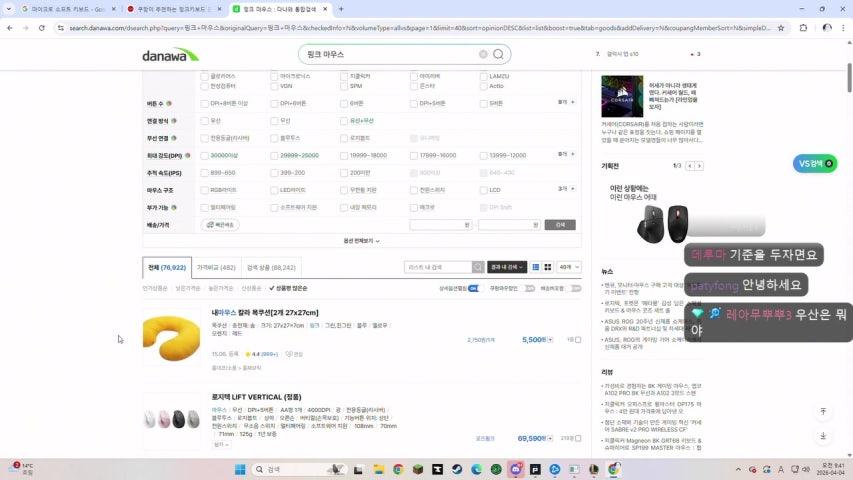This screenshot has height=480, width=853.
Task: Switch to list view layout icon
Action: pyautogui.click(x=536, y=267)
